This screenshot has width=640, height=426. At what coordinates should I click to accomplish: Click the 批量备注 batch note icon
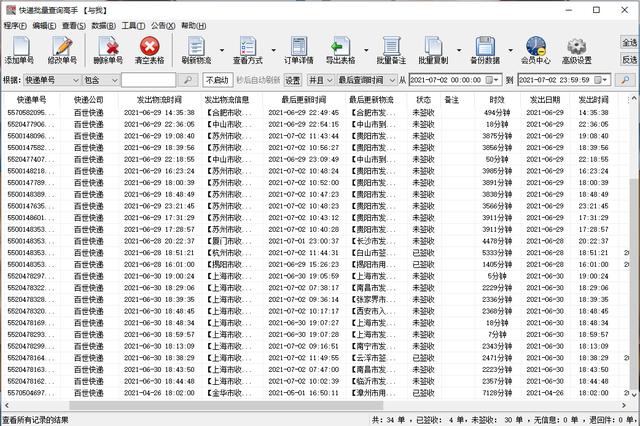click(391, 50)
